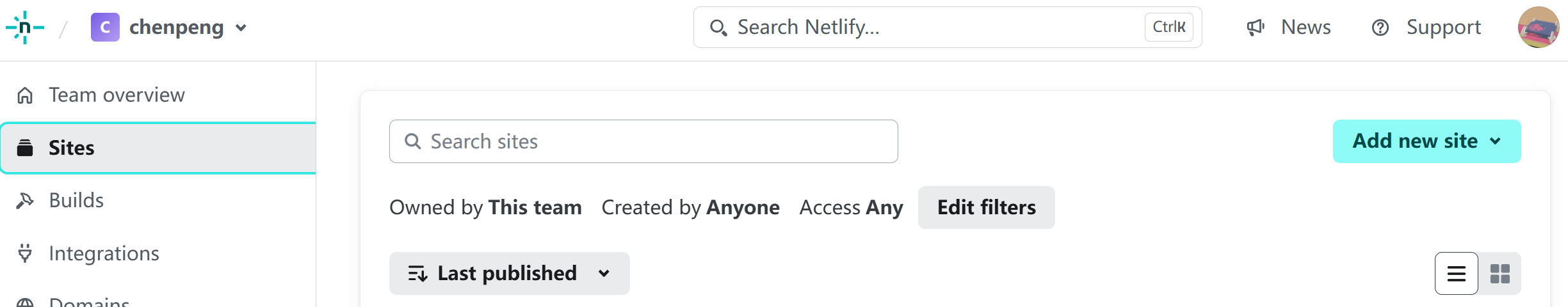Open the user profile avatar menu
This screenshot has height=307, width=1568.
(1538, 28)
